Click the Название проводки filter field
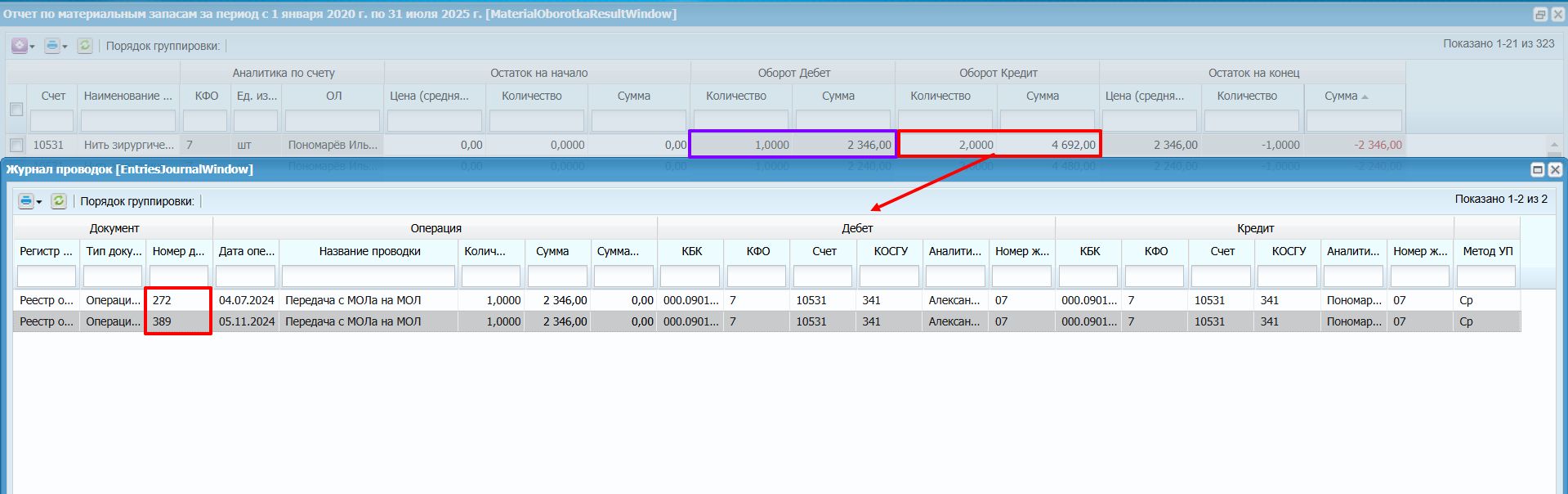 coord(369,276)
